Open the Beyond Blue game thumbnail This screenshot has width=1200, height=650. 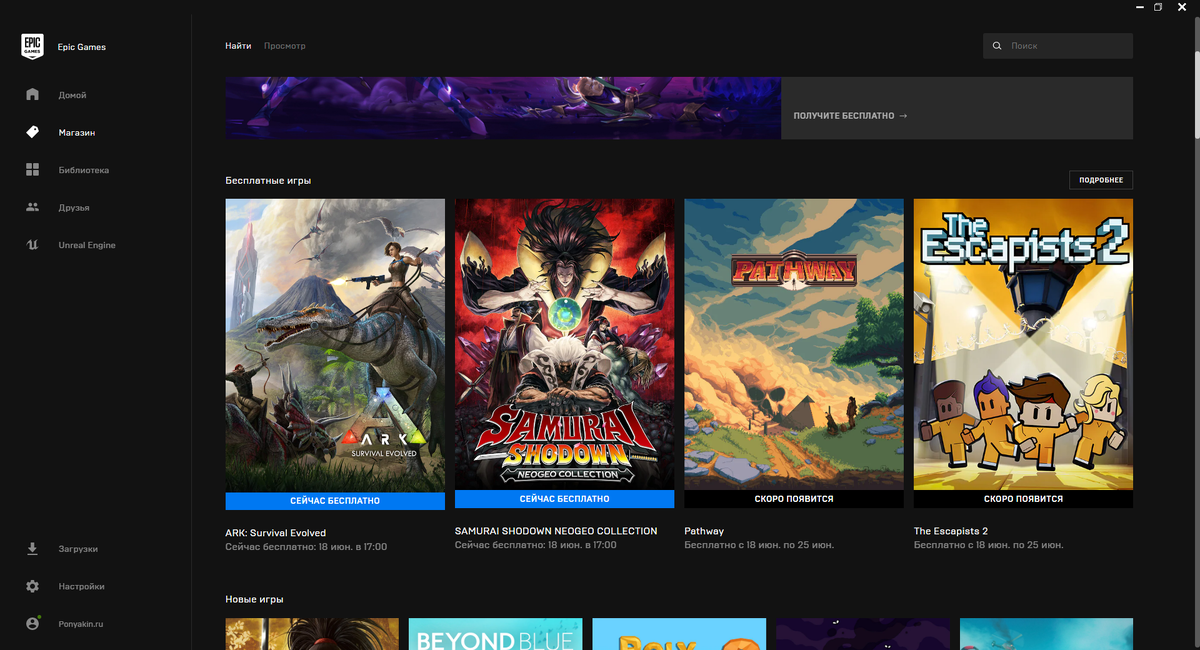click(x=495, y=634)
